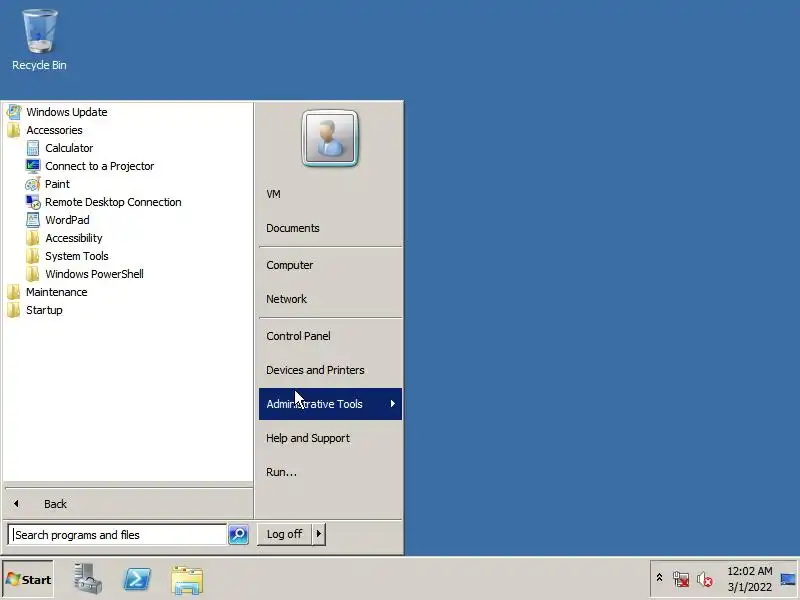Click the search magnifier button
Screen dimensions: 800x600
pos(238,534)
